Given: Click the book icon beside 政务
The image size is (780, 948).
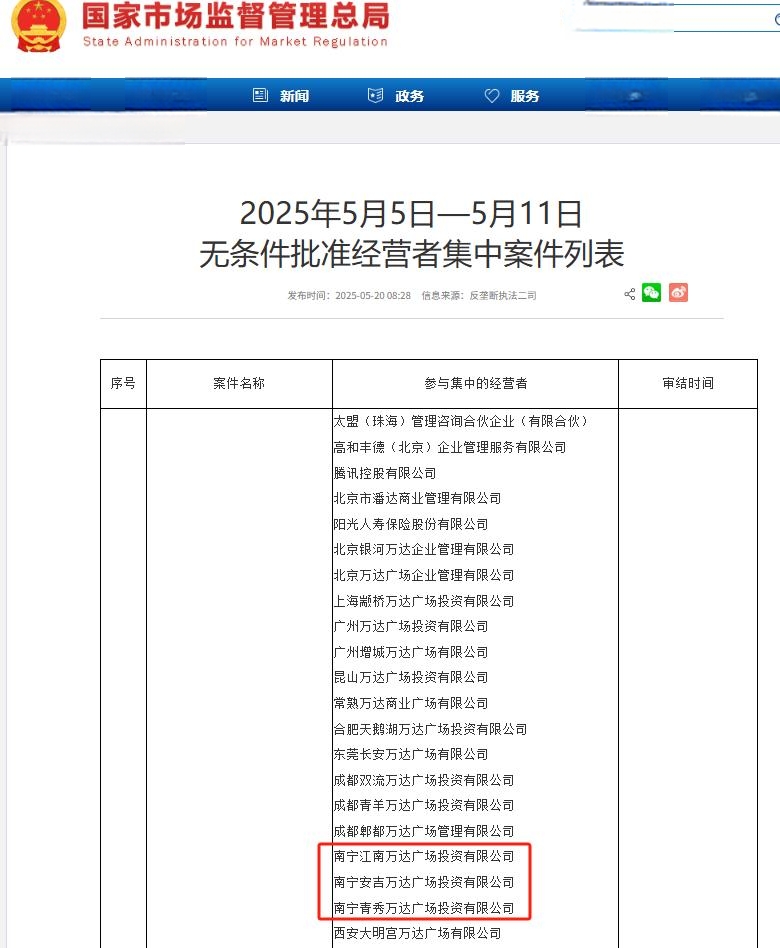Looking at the screenshot, I should pos(375,96).
